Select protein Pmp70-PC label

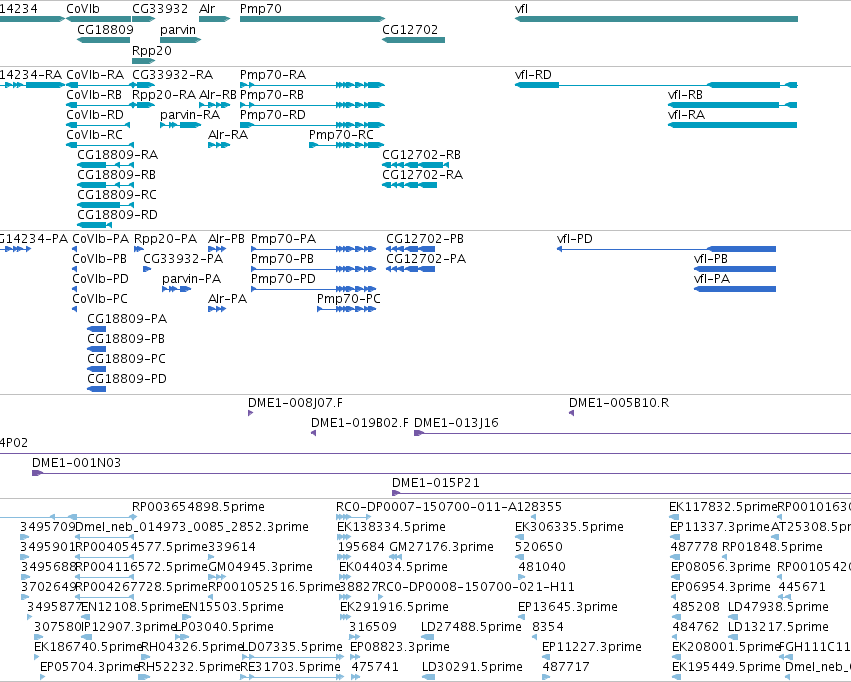[349, 299]
